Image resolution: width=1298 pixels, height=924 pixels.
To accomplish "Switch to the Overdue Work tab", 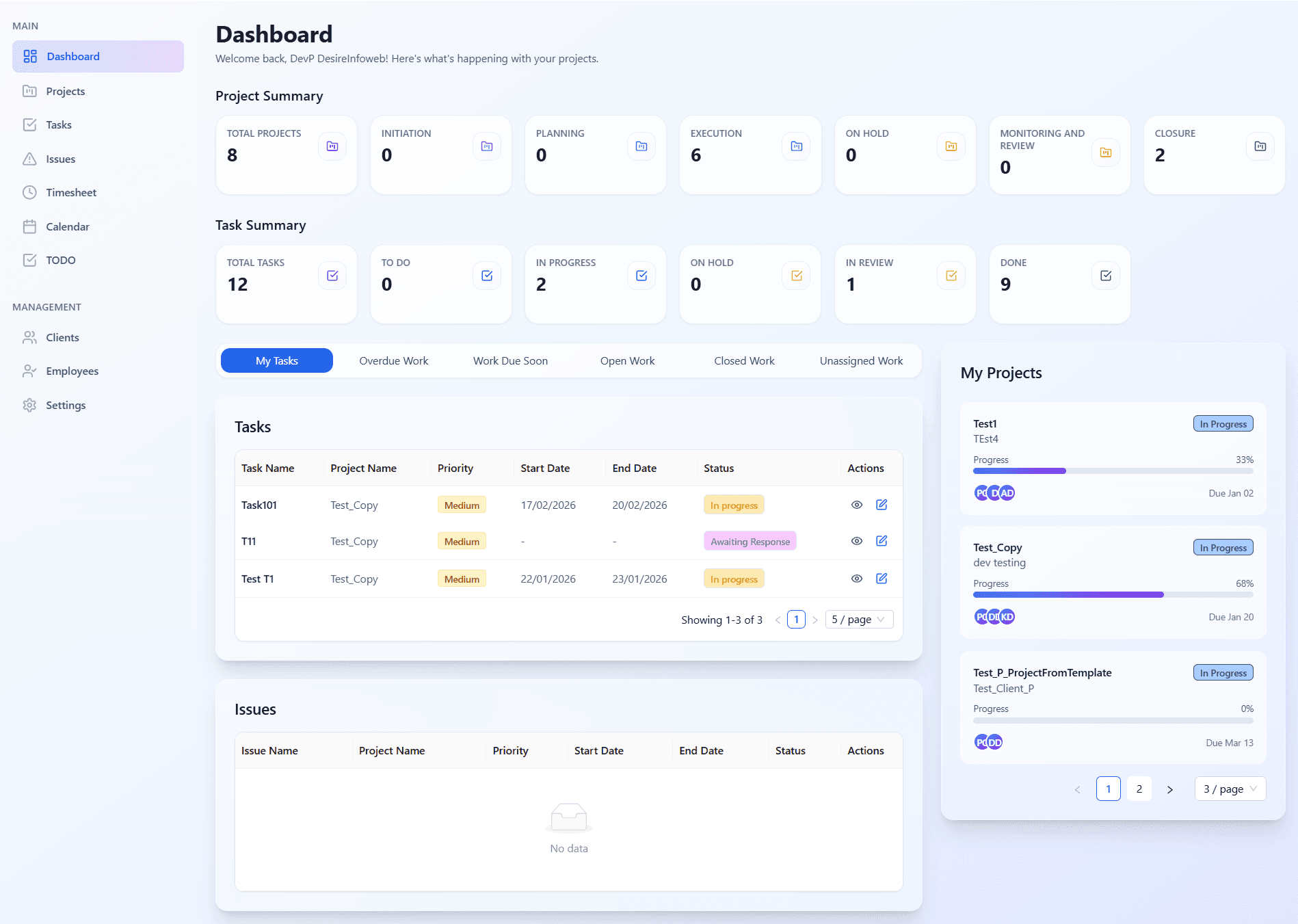I will [393, 361].
